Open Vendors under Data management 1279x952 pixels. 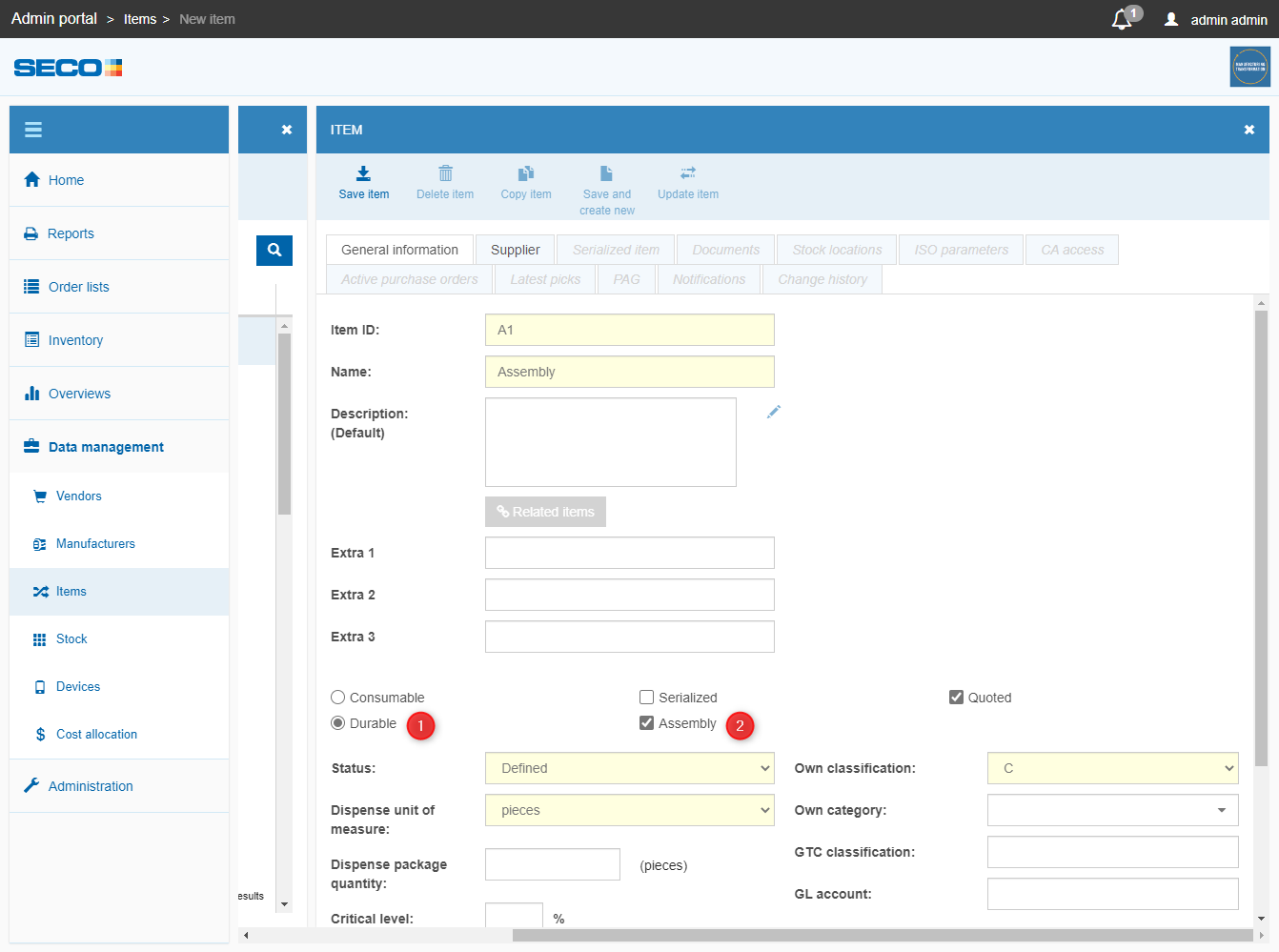pos(119,496)
